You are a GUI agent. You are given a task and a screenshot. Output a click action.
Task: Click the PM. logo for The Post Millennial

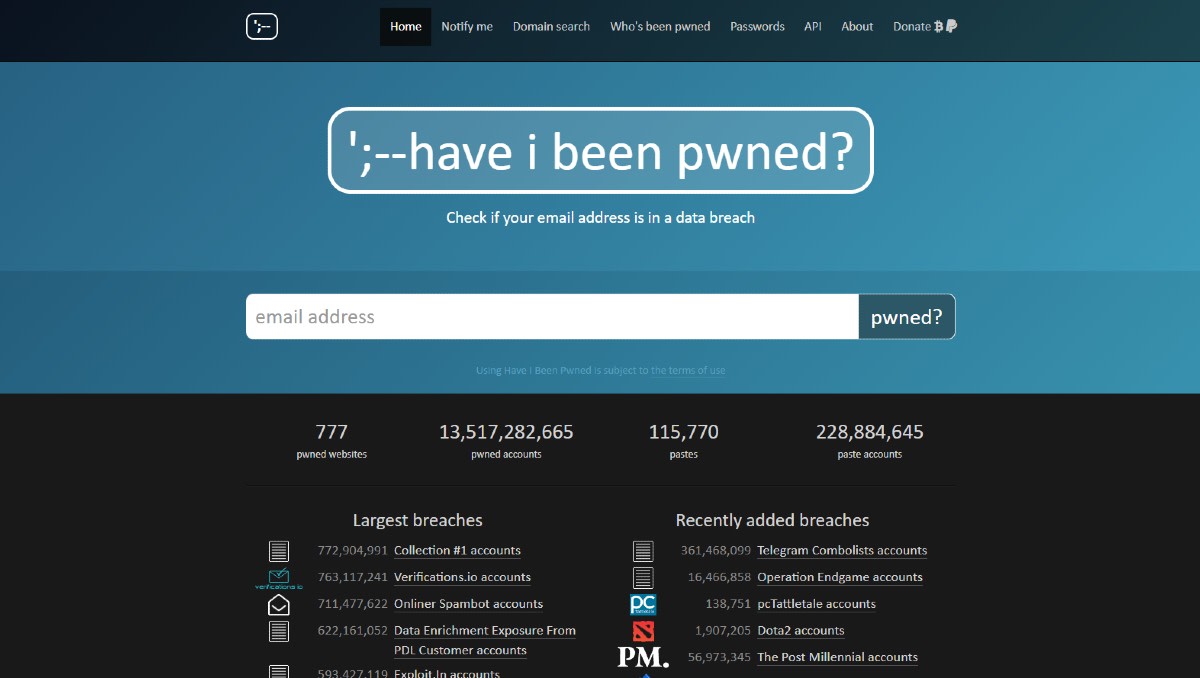640,657
